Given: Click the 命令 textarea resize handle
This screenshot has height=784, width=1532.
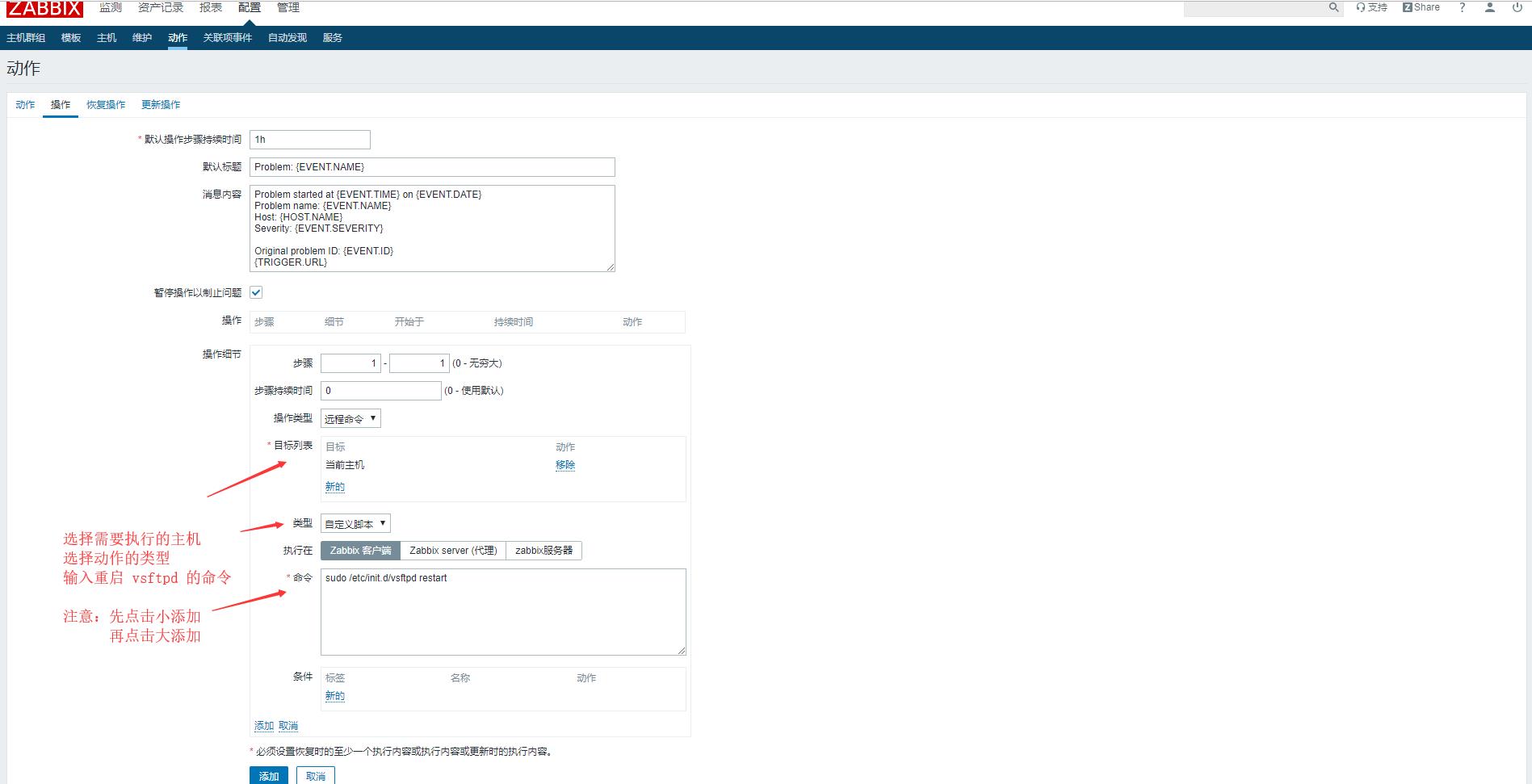Looking at the screenshot, I should click(x=682, y=651).
